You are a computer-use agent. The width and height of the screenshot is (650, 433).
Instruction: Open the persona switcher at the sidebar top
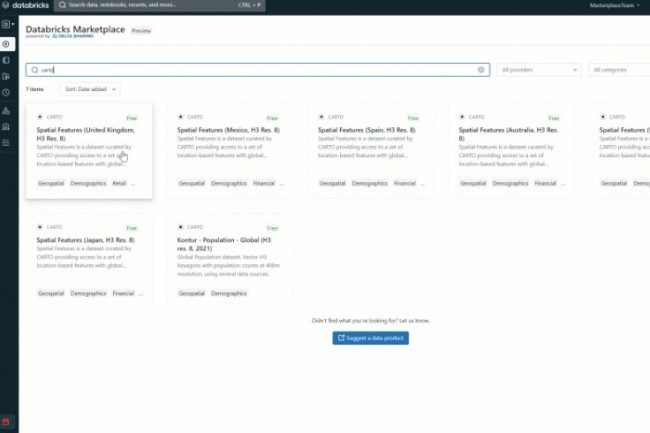[8, 24]
